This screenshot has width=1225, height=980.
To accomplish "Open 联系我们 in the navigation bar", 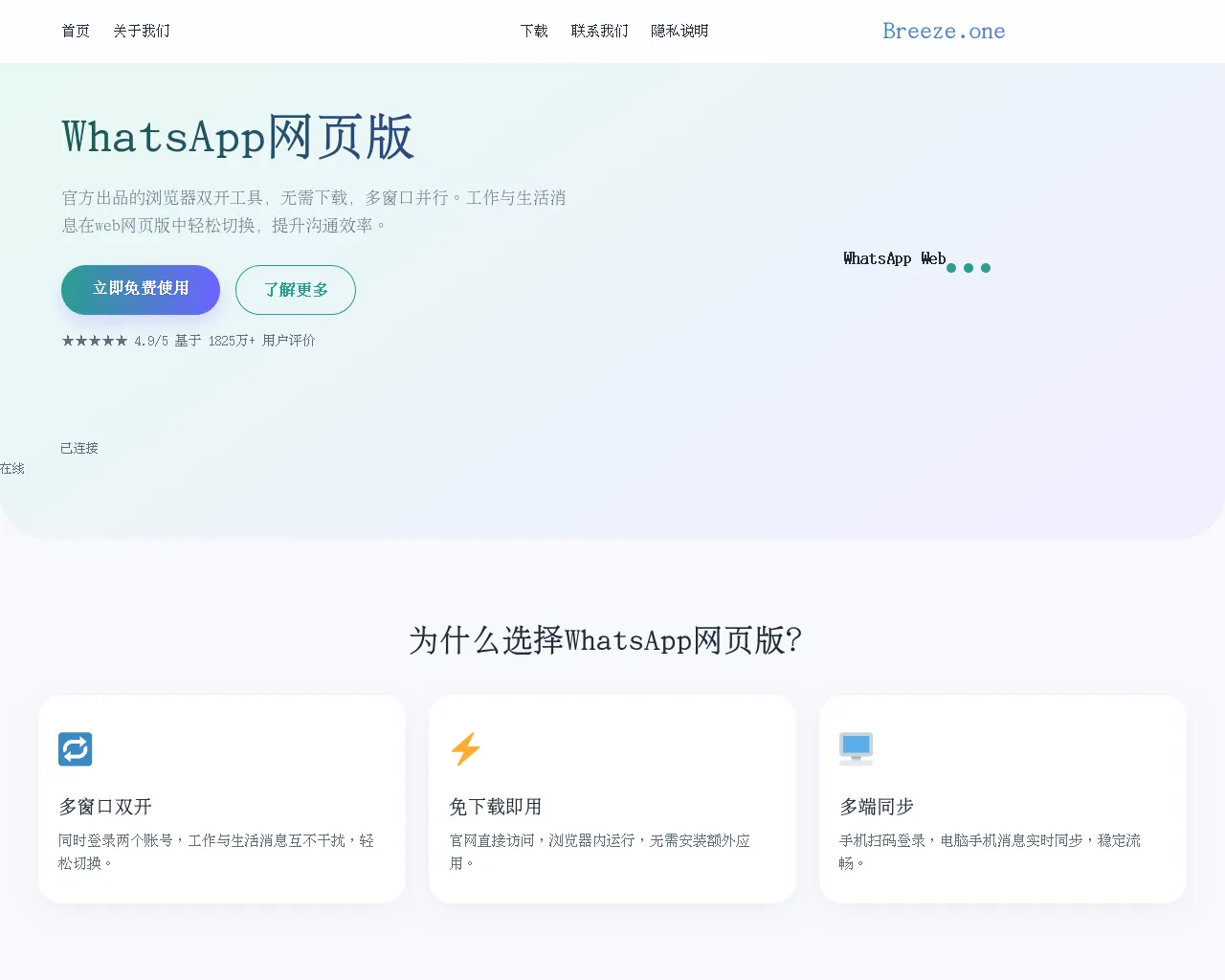I will tap(600, 31).
